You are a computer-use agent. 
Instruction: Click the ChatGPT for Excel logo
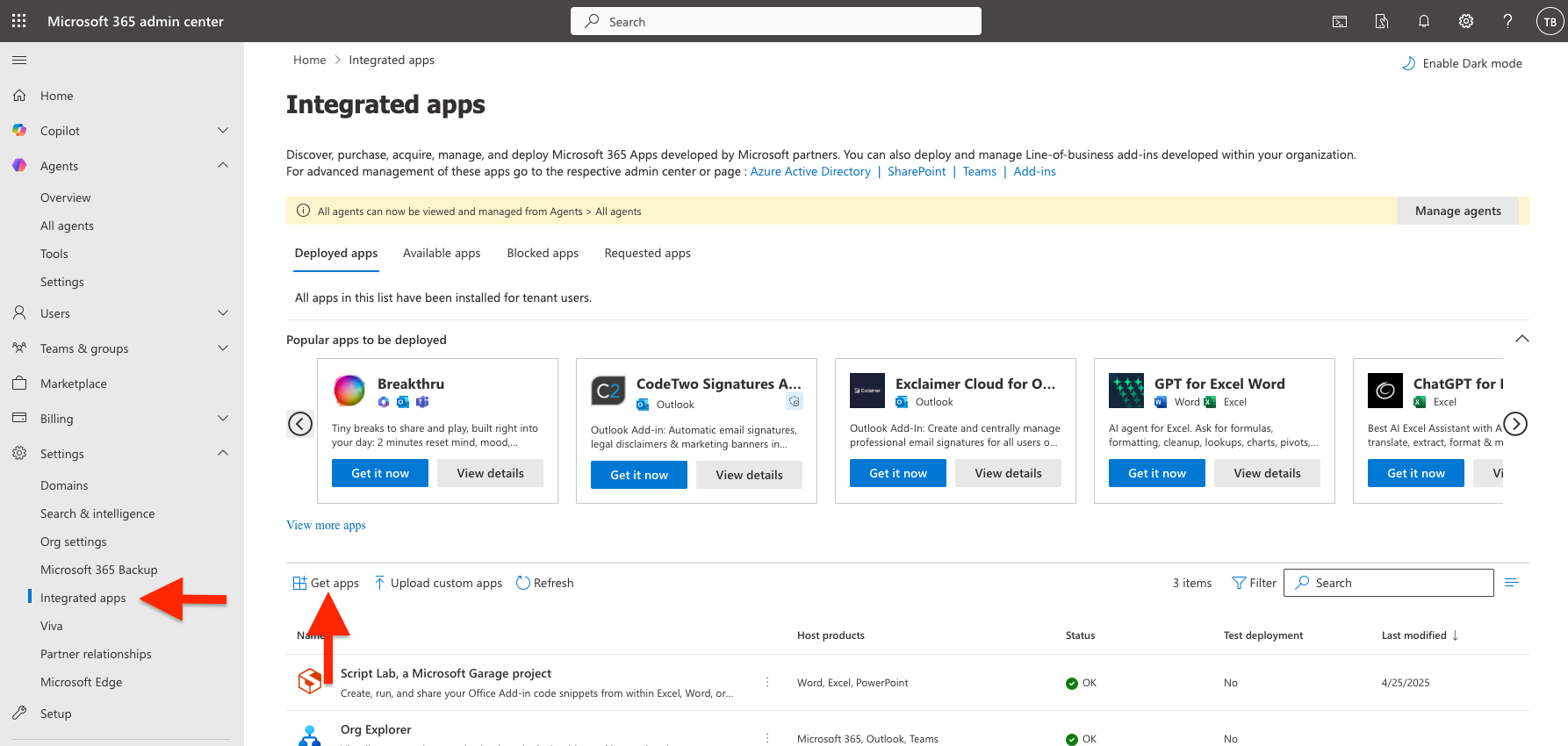(1385, 391)
